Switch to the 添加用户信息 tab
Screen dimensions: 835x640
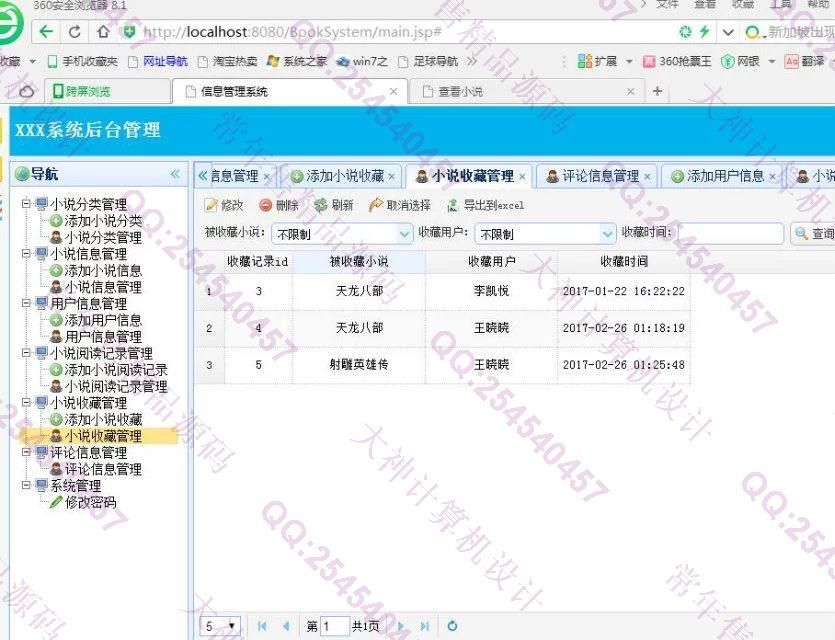pyautogui.click(x=717, y=176)
